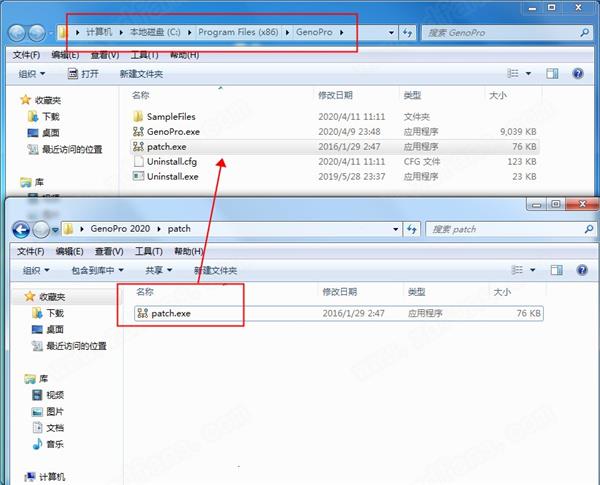Image resolution: width=600 pixels, height=485 pixels.
Task: Expand 组织 dropdown in patch window
Action: [36, 271]
